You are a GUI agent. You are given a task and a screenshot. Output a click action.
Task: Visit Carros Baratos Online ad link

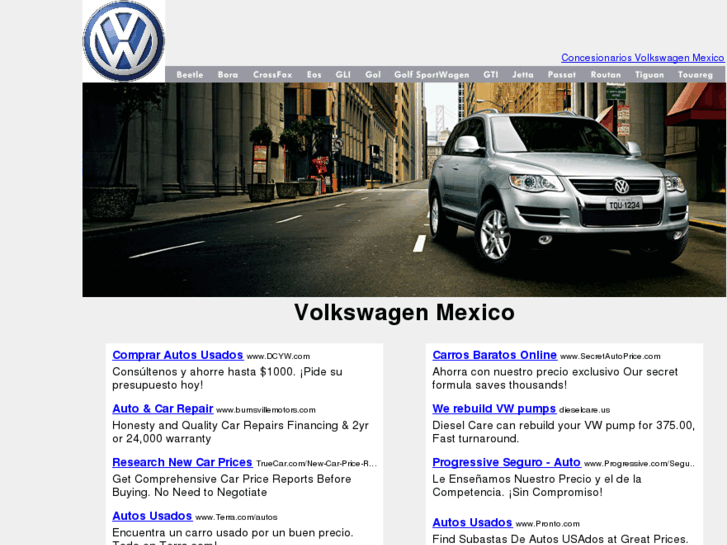(494, 355)
